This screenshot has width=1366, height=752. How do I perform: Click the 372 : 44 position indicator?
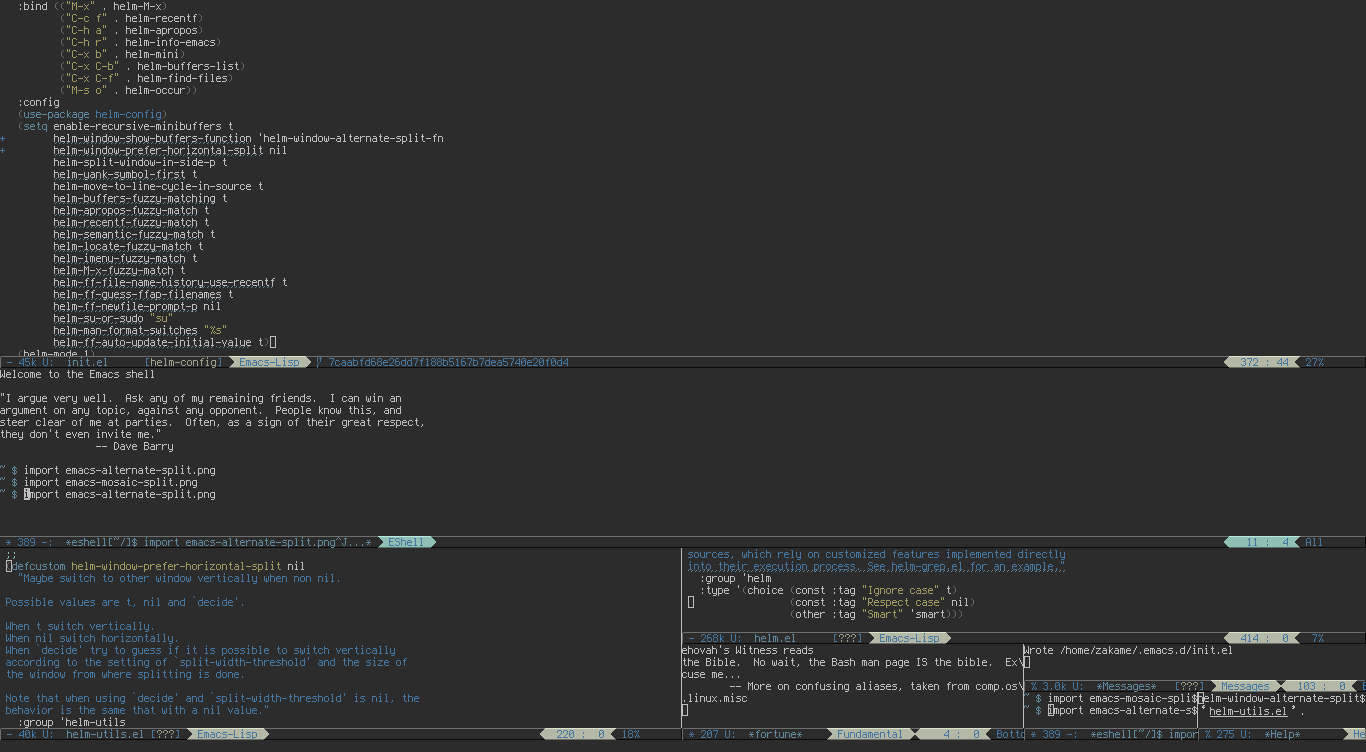pos(1264,362)
